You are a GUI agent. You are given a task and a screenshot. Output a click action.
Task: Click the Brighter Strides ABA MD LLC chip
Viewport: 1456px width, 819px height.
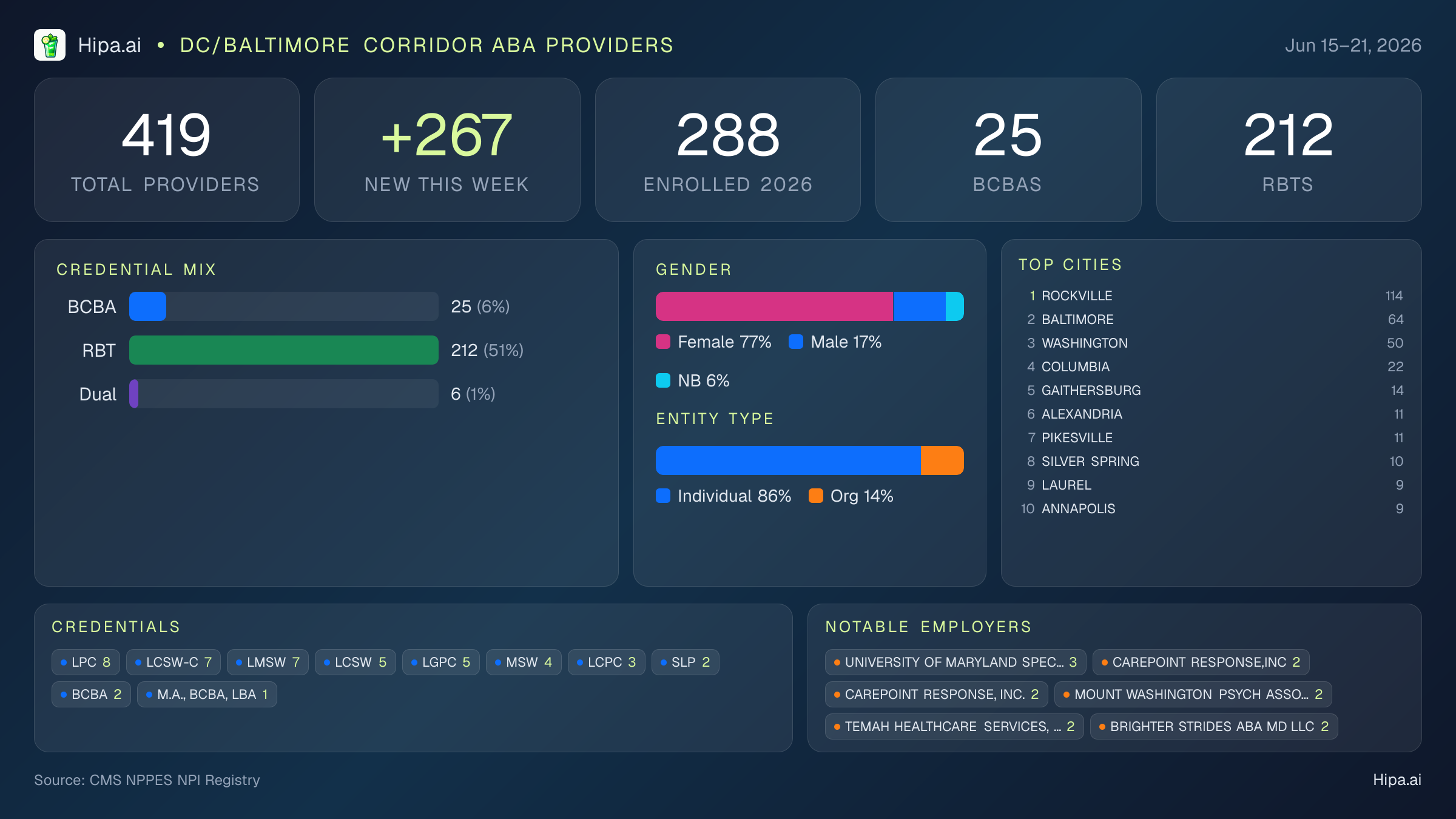(1214, 726)
